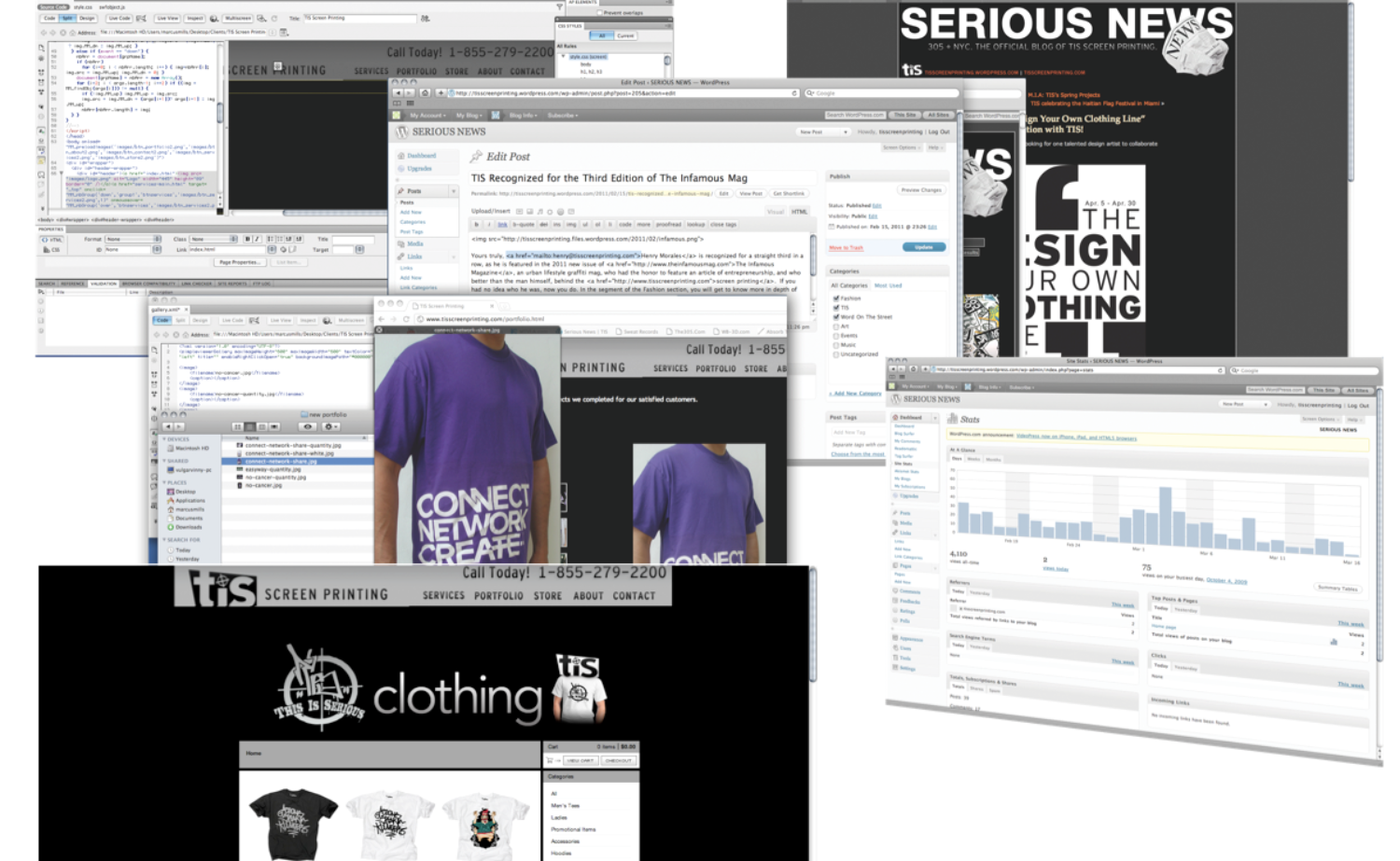Open Applications in the Finder sidebar
The image size is (1400, 861).
click(x=190, y=500)
